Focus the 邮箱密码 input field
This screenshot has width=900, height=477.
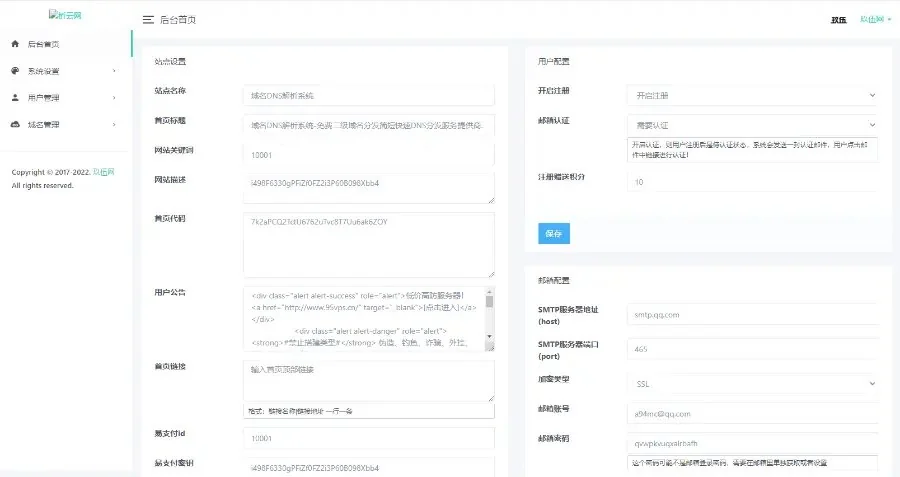tap(752, 443)
